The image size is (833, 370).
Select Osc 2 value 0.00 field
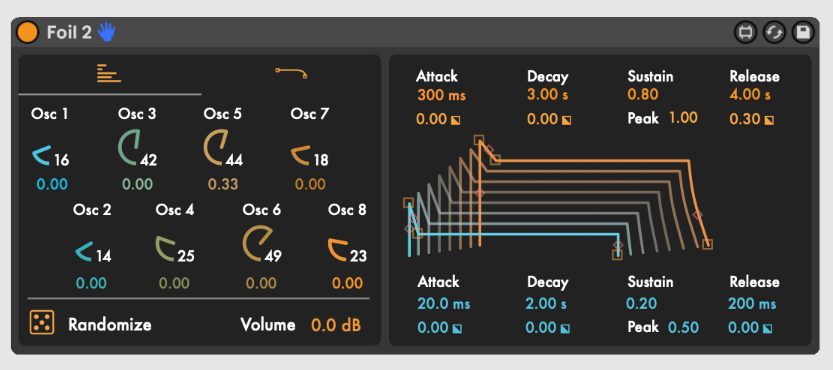[x=91, y=283]
